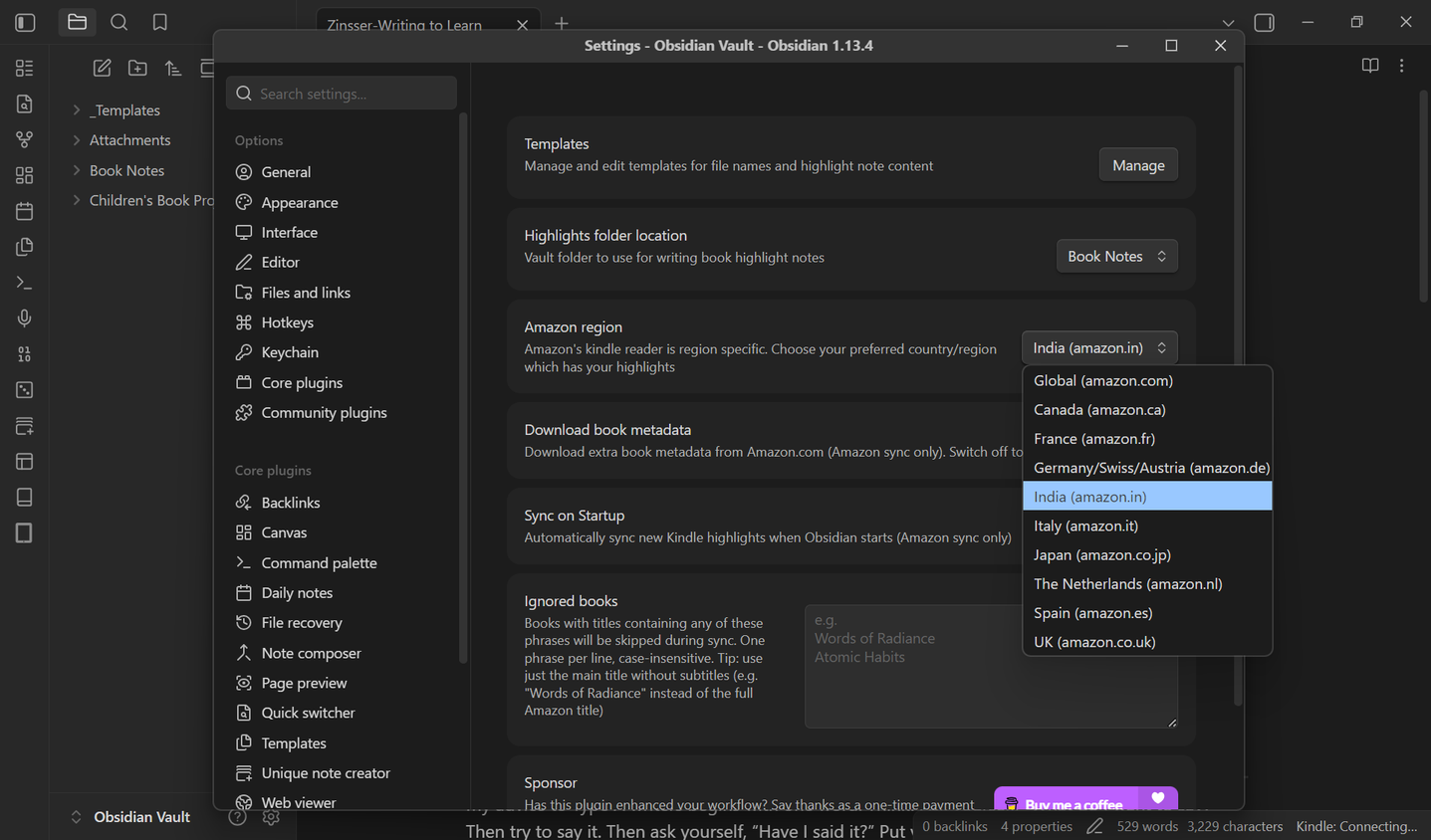The width and height of the screenshot is (1431, 840).
Task: Open the search magnifier in sidebar header
Action: coord(119,22)
